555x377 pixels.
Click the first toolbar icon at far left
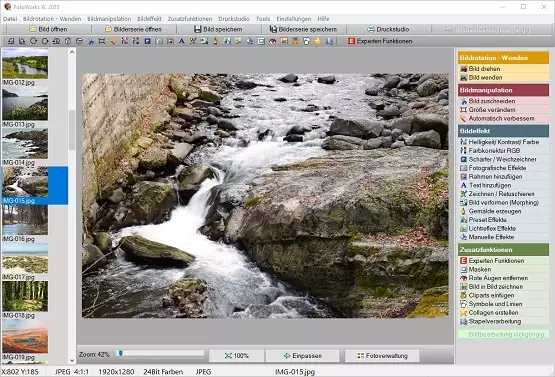(11, 41)
